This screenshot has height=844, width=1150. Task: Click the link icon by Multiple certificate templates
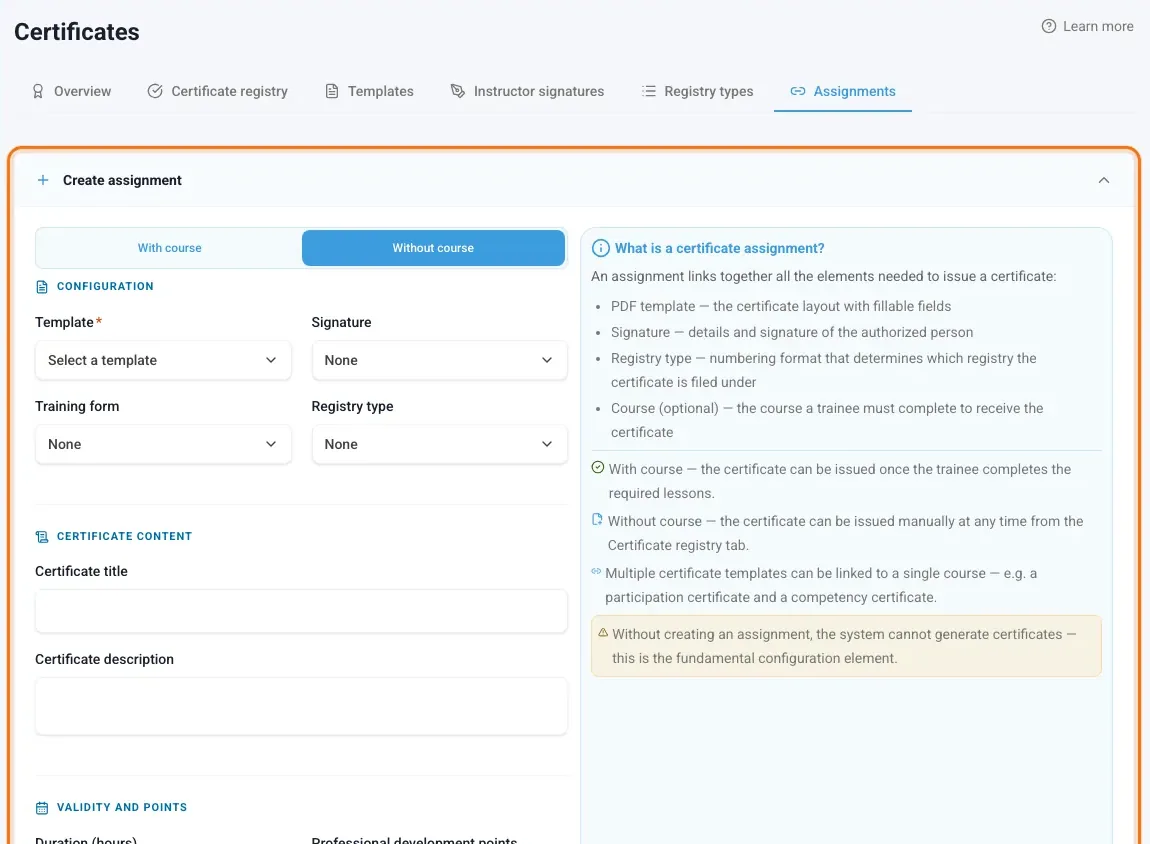pos(596,570)
